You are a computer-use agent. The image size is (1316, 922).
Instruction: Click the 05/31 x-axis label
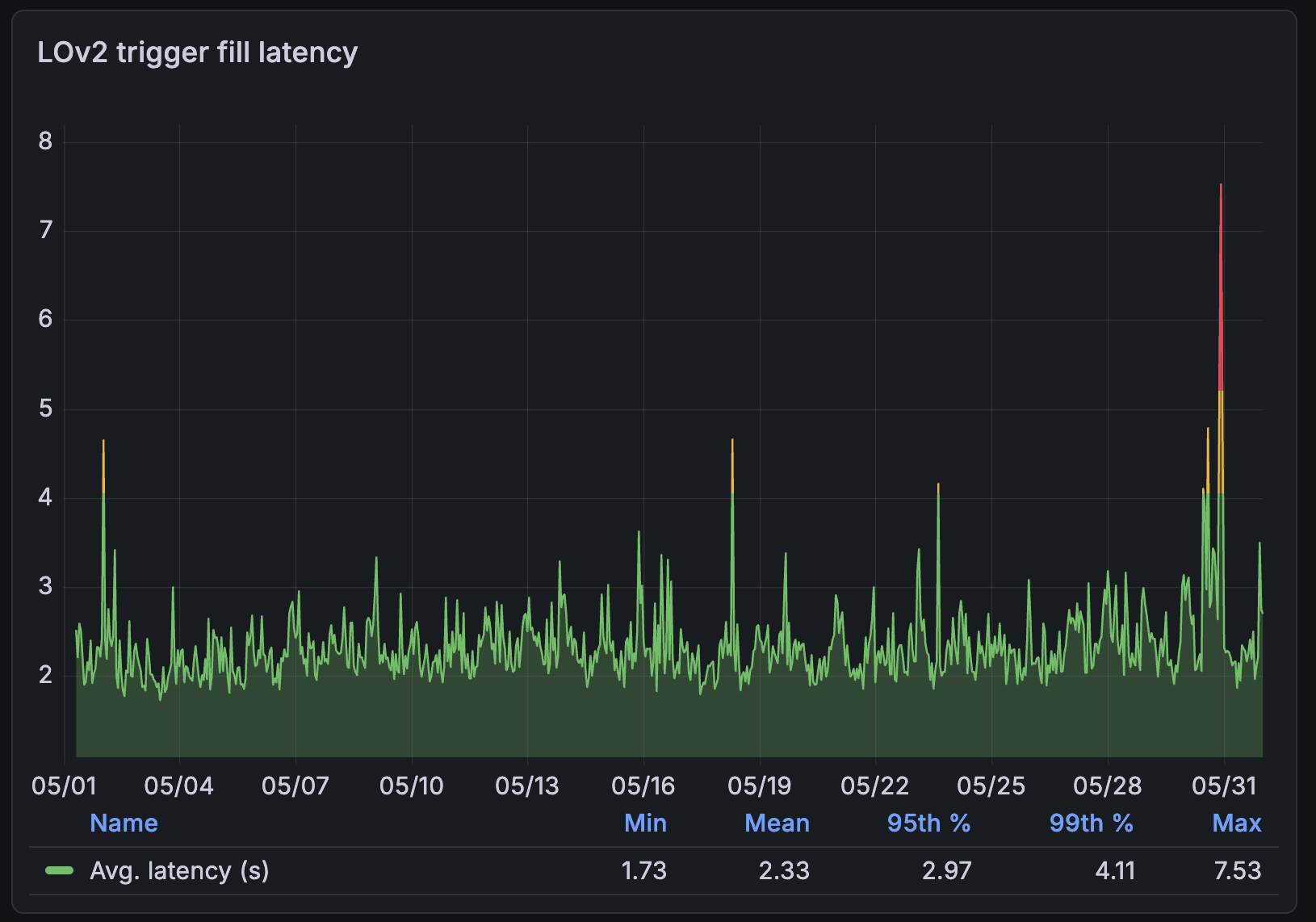(x=1224, y=786)
